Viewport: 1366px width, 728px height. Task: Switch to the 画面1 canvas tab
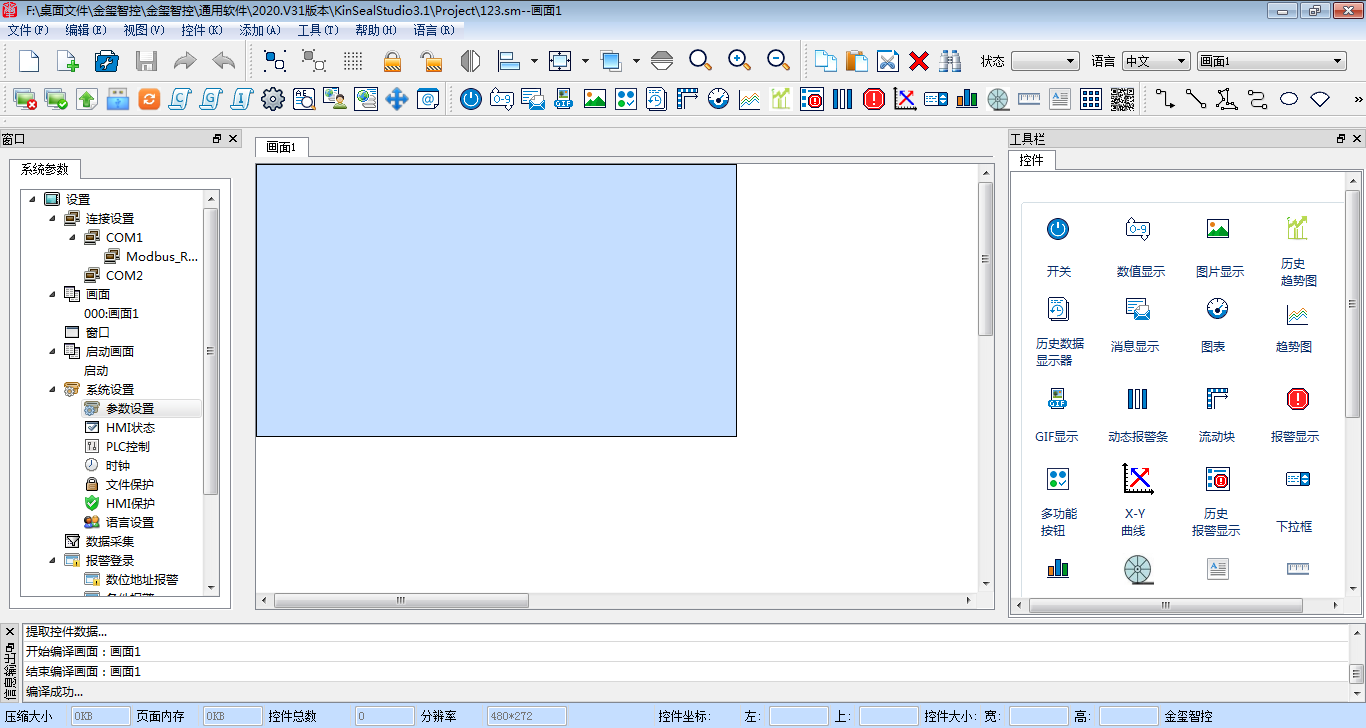[x=282, y=148]
